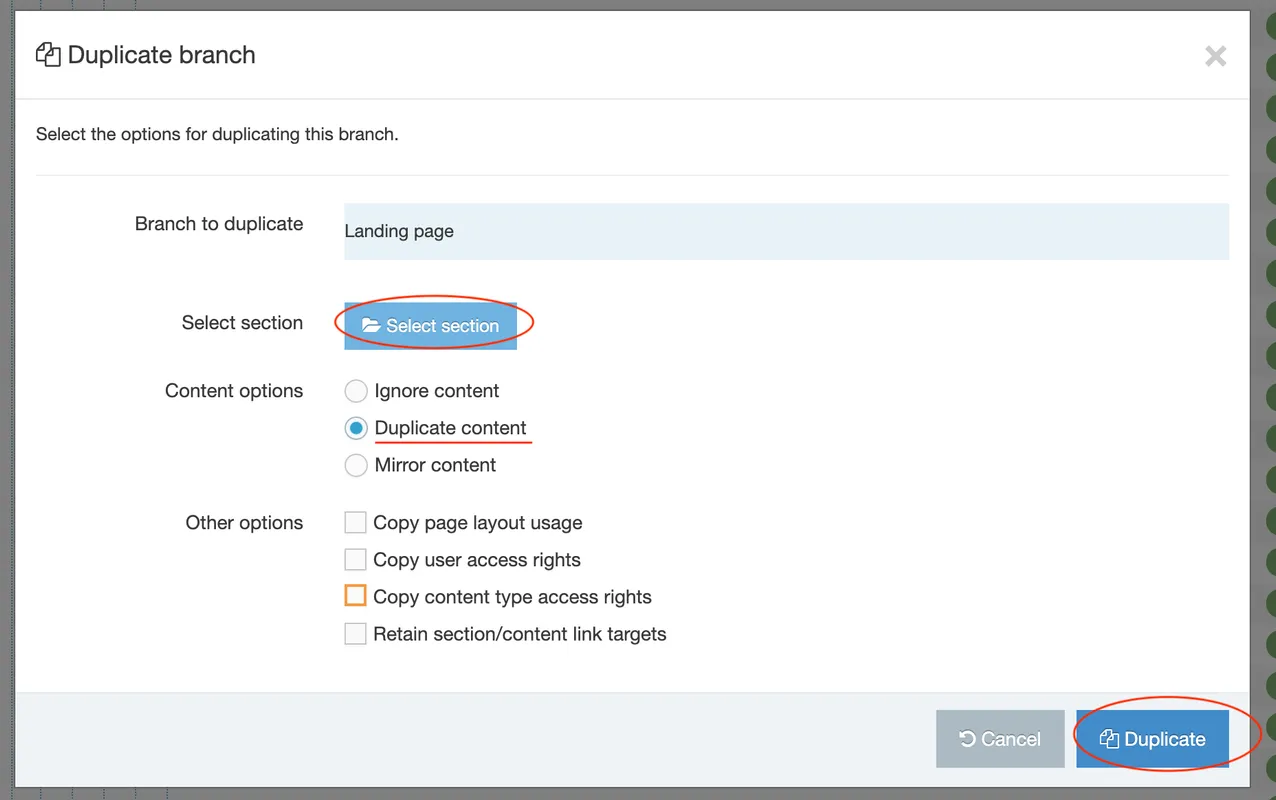1276x800 pixels.
Task: Click the Duplicate branch title icon
Action: 47,55
